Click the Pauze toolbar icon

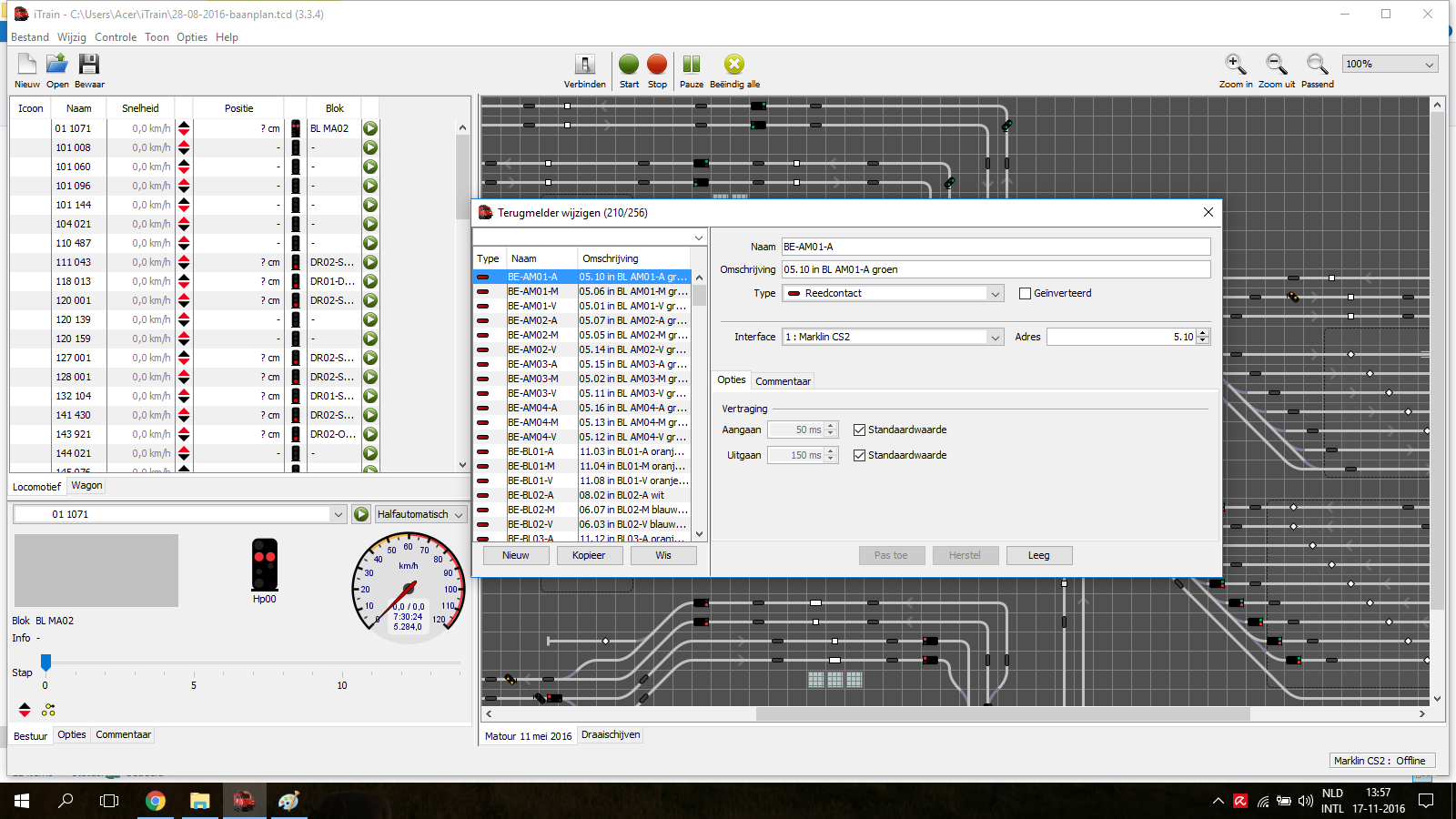pyautogui.click(x=692, y=64)
